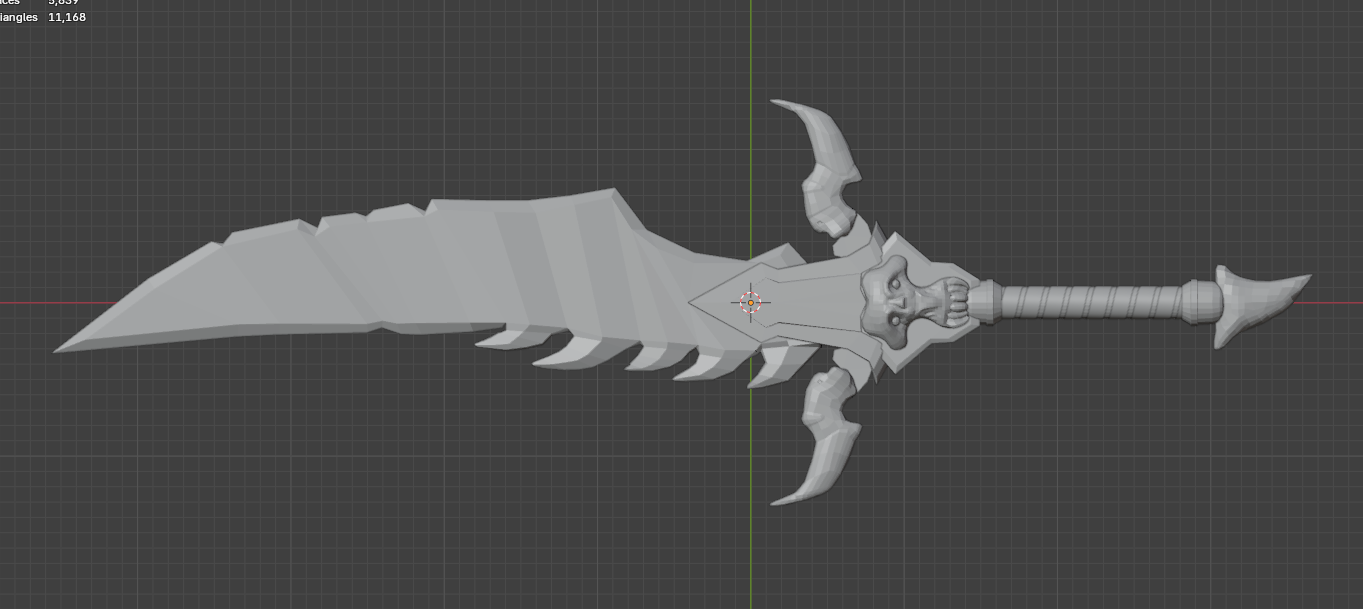Select the ring collar between grip and pommel

[1199, 301]
